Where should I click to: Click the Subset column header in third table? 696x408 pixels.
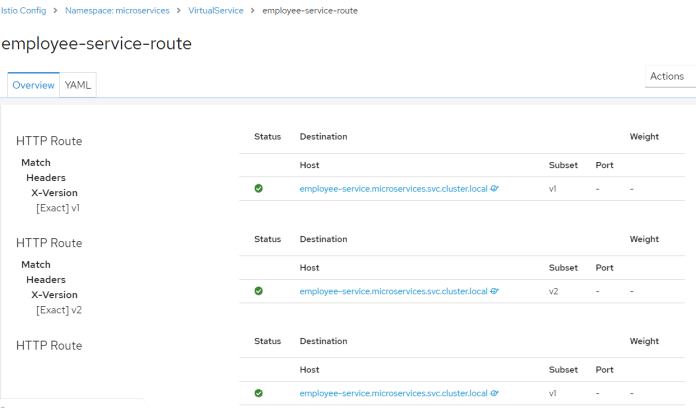tap(563, 370)
